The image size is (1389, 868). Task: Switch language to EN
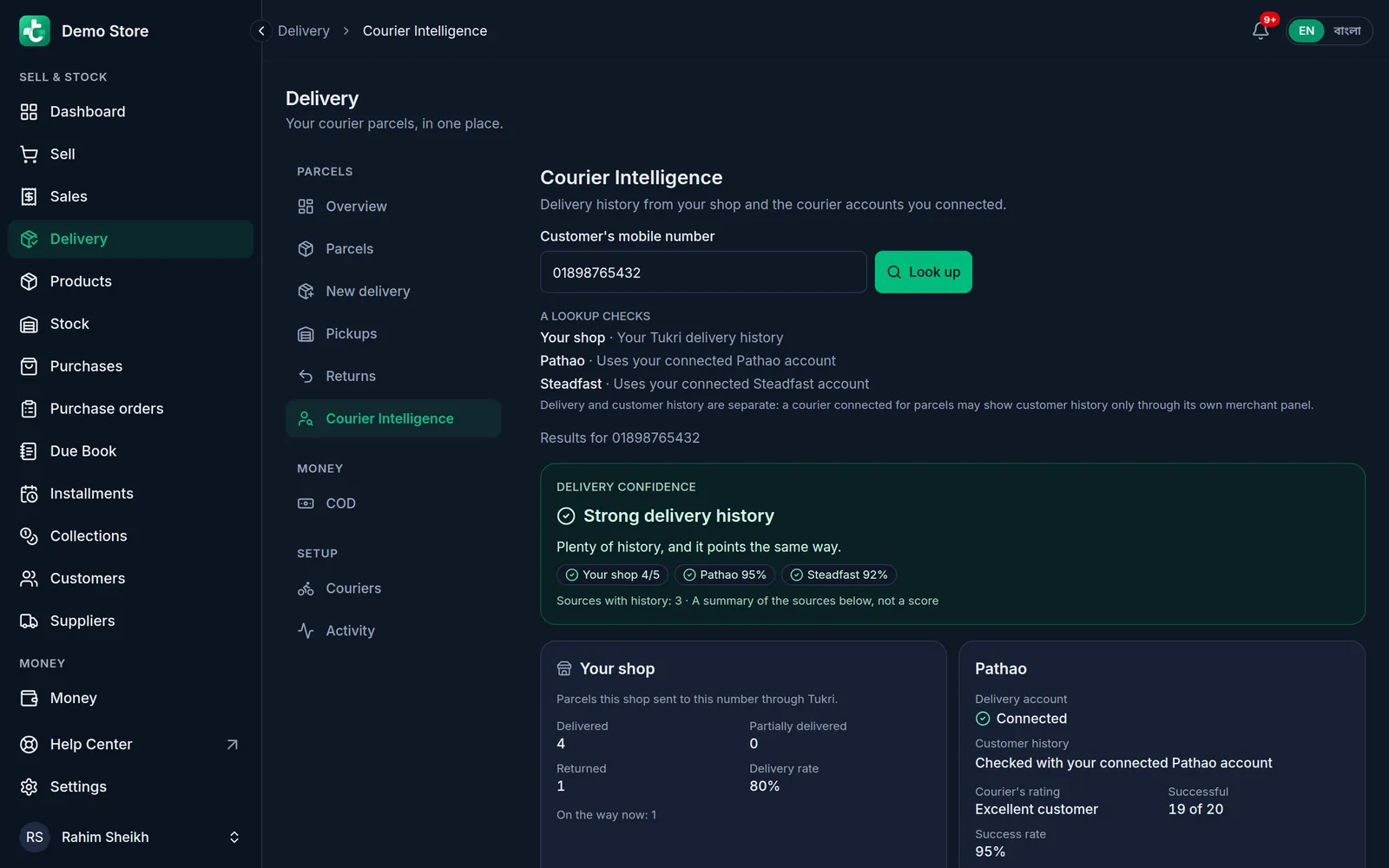(1307, 31)
